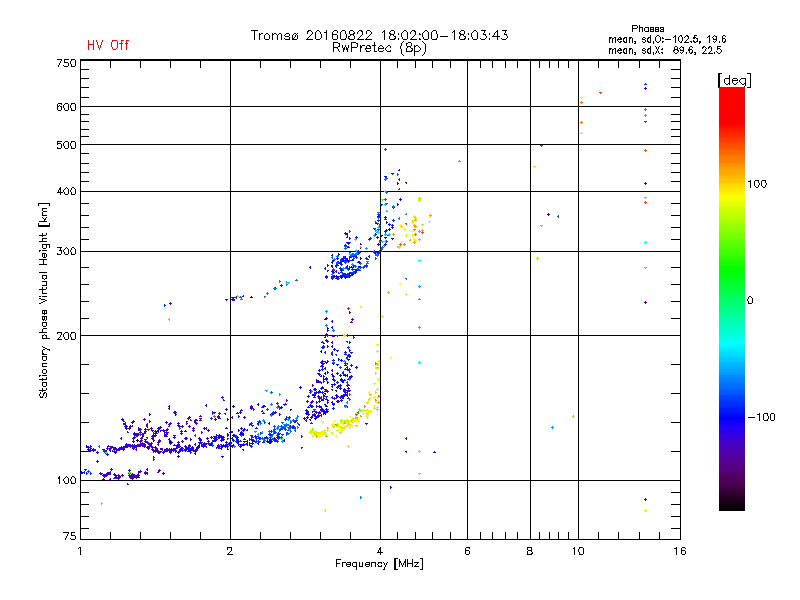Click the '8' frequency axis tick label
The width and height of the screenshot is (800, 600).
tap(530, 551)
